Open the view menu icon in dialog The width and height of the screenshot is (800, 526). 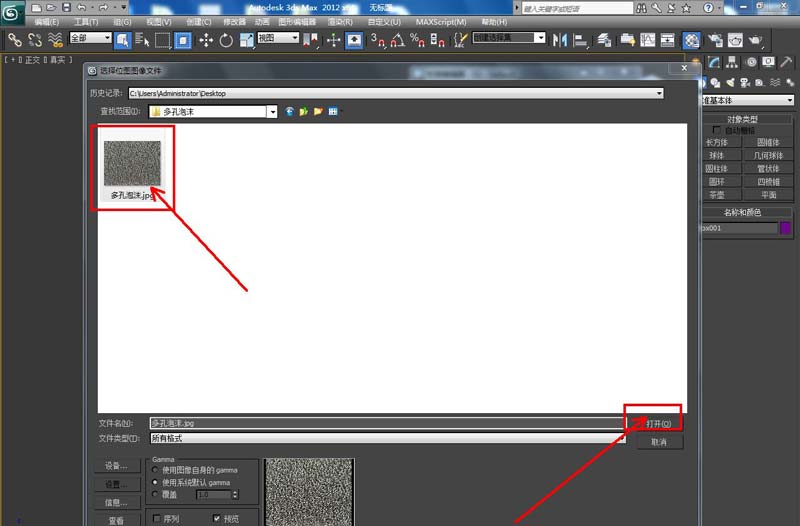coord(332,112)
